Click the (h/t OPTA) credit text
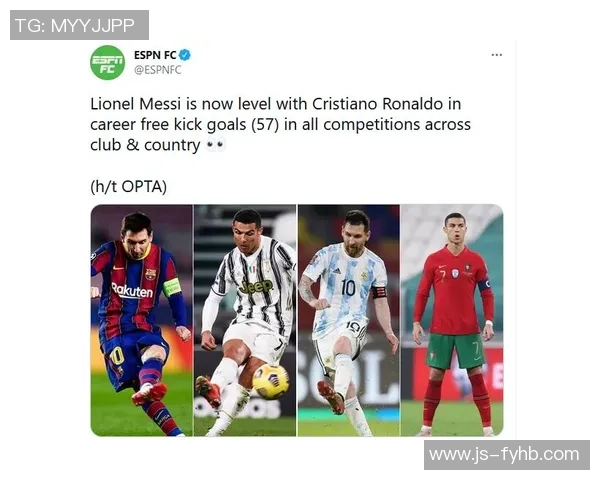The width and height of the screenshot is (600, 480). (x=129, y=187)
